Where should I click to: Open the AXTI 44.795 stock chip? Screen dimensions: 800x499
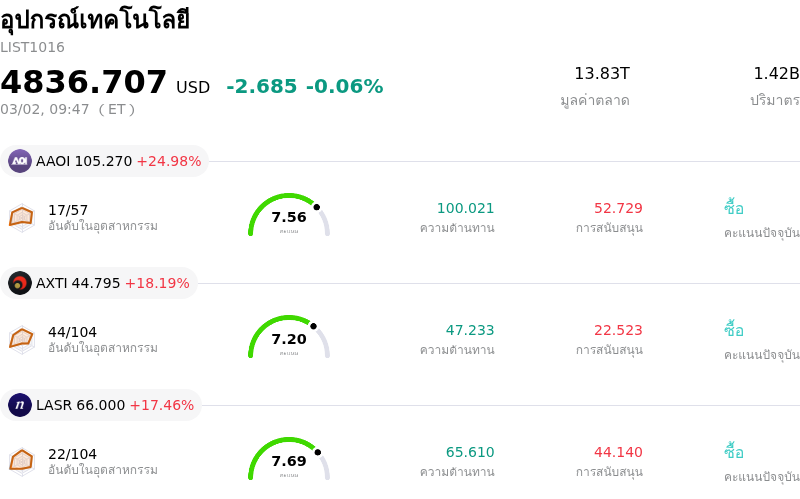(100, 283)
